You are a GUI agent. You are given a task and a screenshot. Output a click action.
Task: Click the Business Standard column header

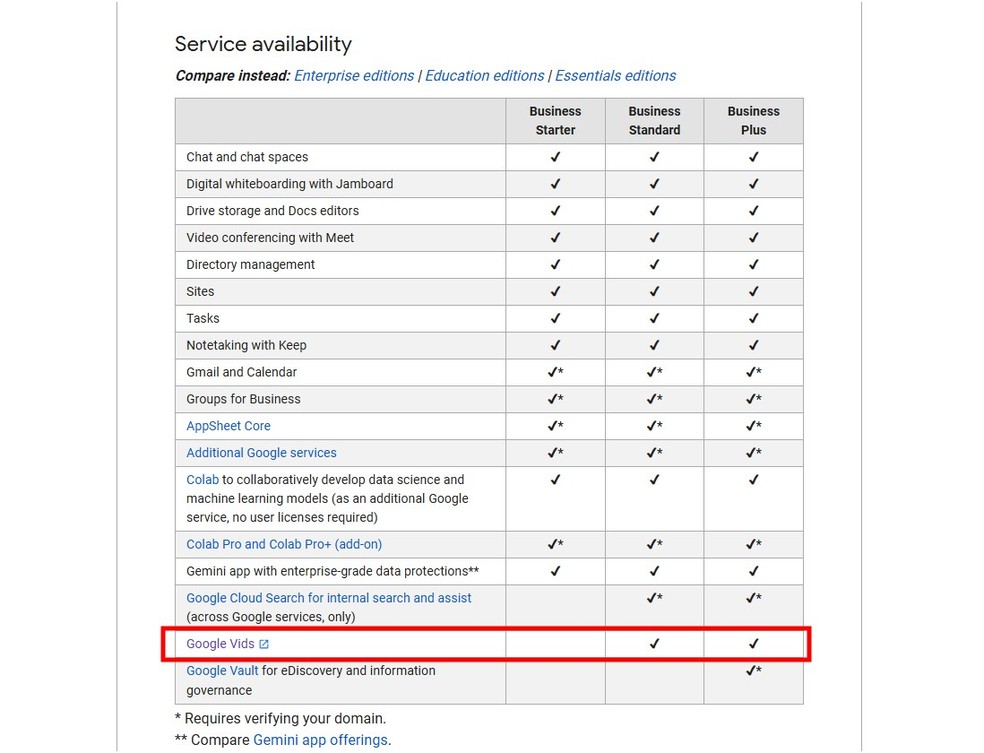654,120
